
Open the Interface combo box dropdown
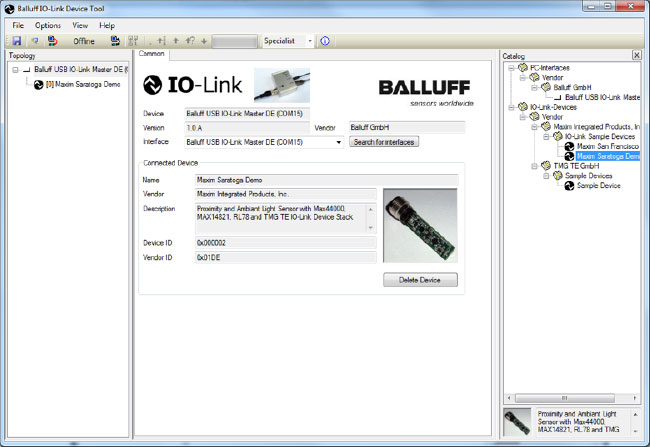tap(339, 142)
